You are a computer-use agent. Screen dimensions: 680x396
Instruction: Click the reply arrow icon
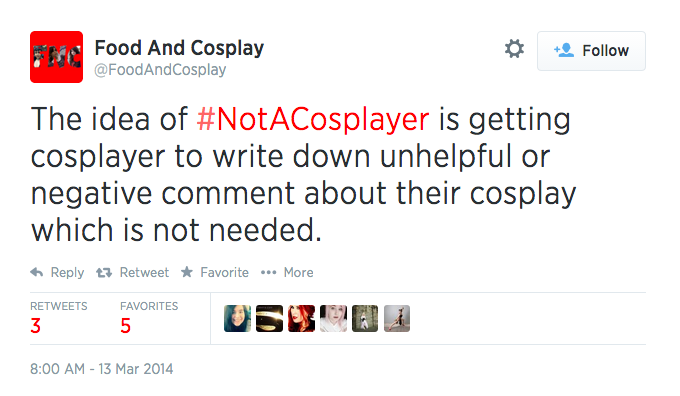(37, 272)
